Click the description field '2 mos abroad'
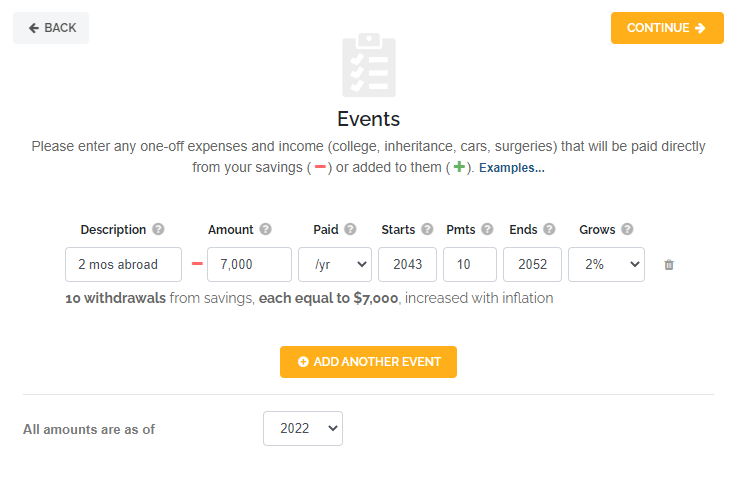The height and width of the screenshot is (484, 737). (x=124, y=265)
